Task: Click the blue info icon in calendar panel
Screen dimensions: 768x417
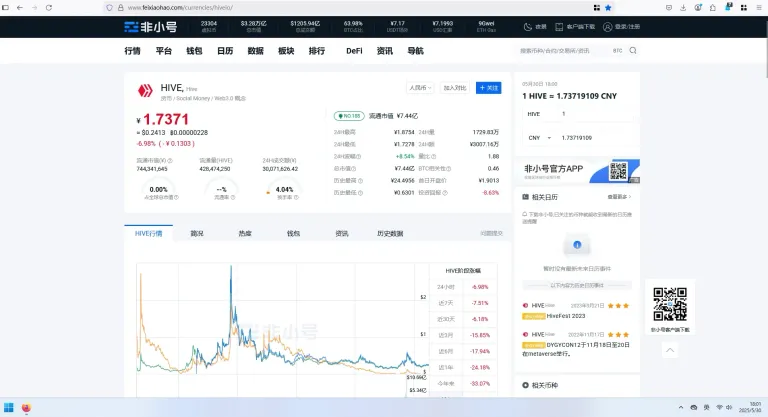Action: click(x=577, y=245)
